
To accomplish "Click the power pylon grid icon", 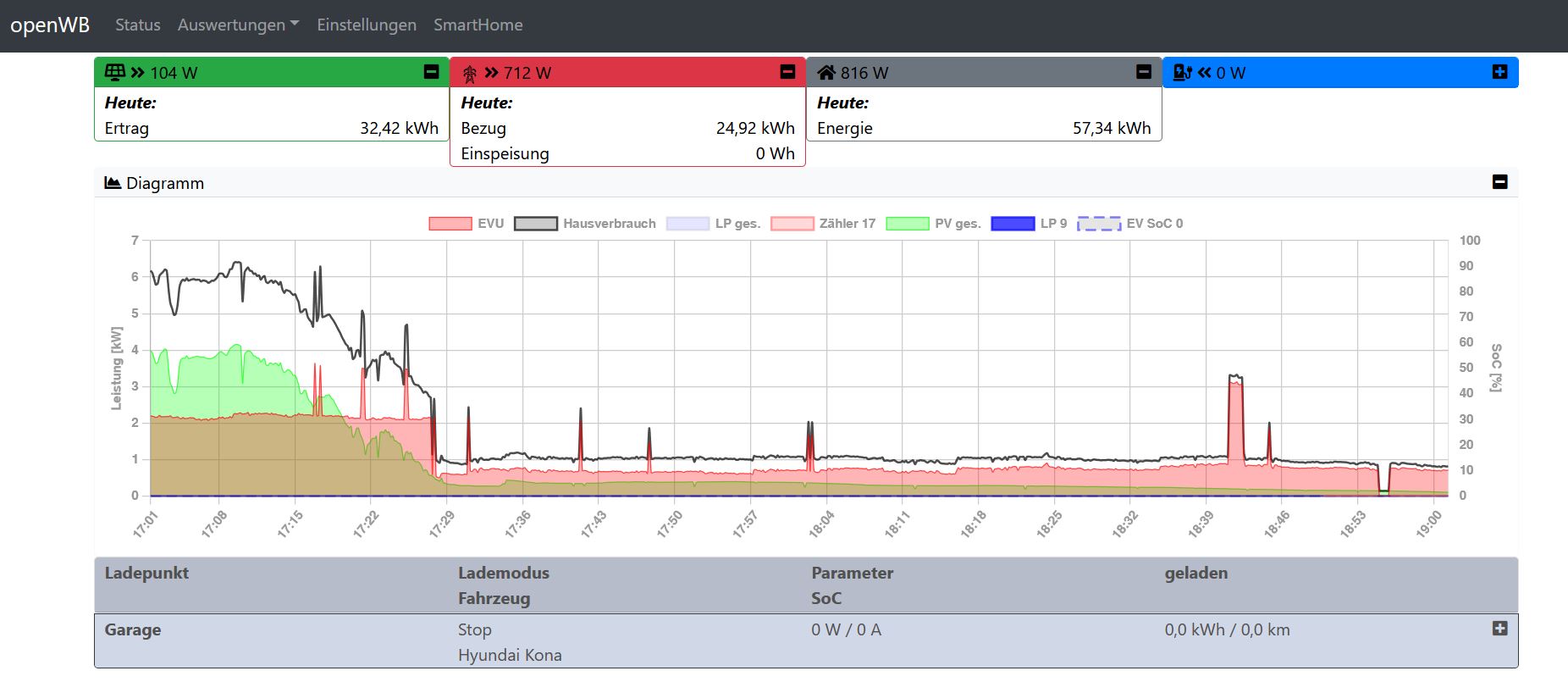I will (x=469, y=74).
